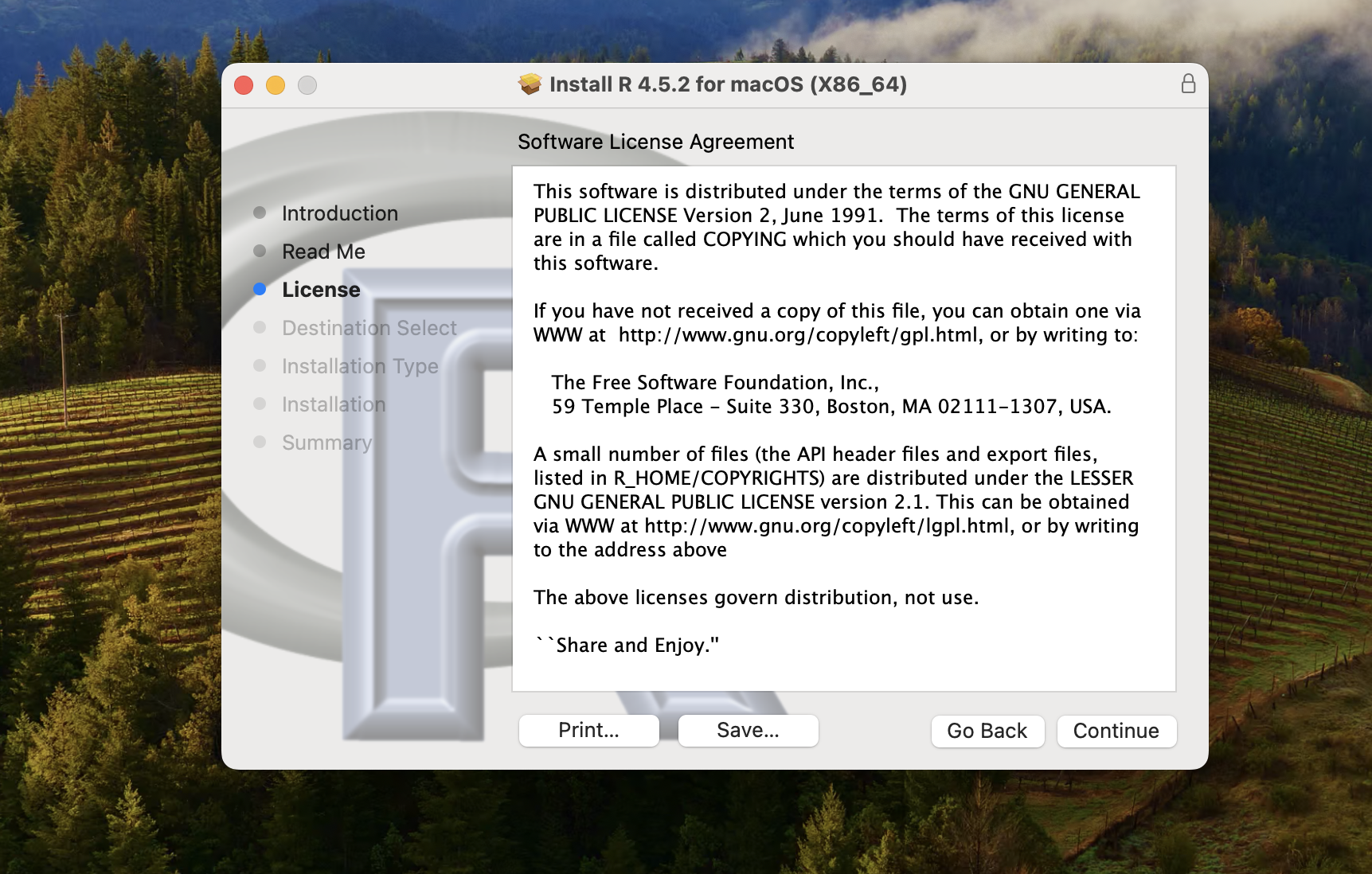The width and height of the screenshot is (1372, 874).
Task: Click the "Share and Enjoy" line of text
Action: tap(627, 646)
